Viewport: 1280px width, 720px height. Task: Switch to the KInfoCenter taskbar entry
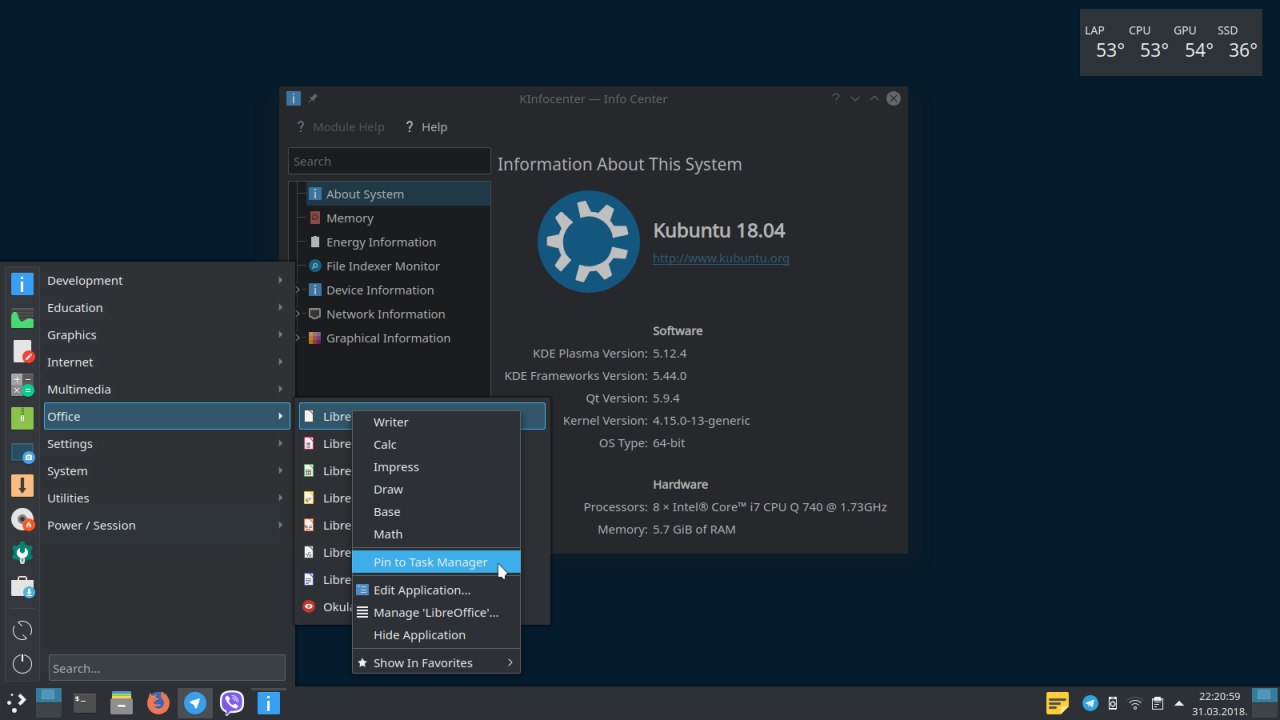pos(268,703)
